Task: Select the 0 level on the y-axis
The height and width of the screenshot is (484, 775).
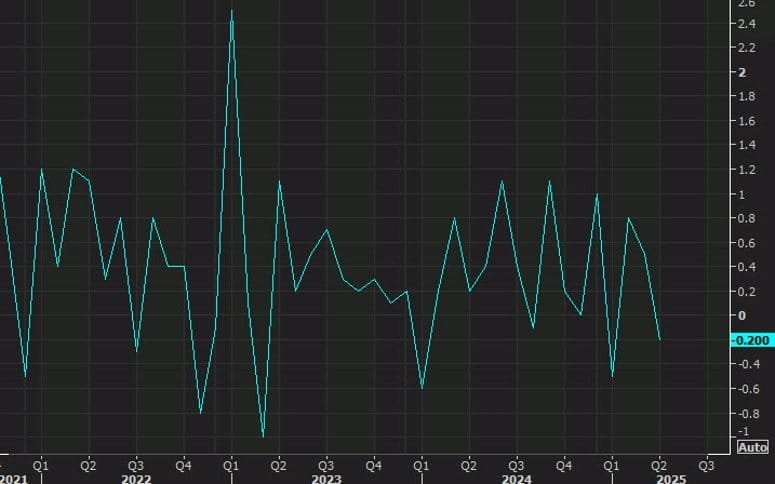Action: click(741, 316)
